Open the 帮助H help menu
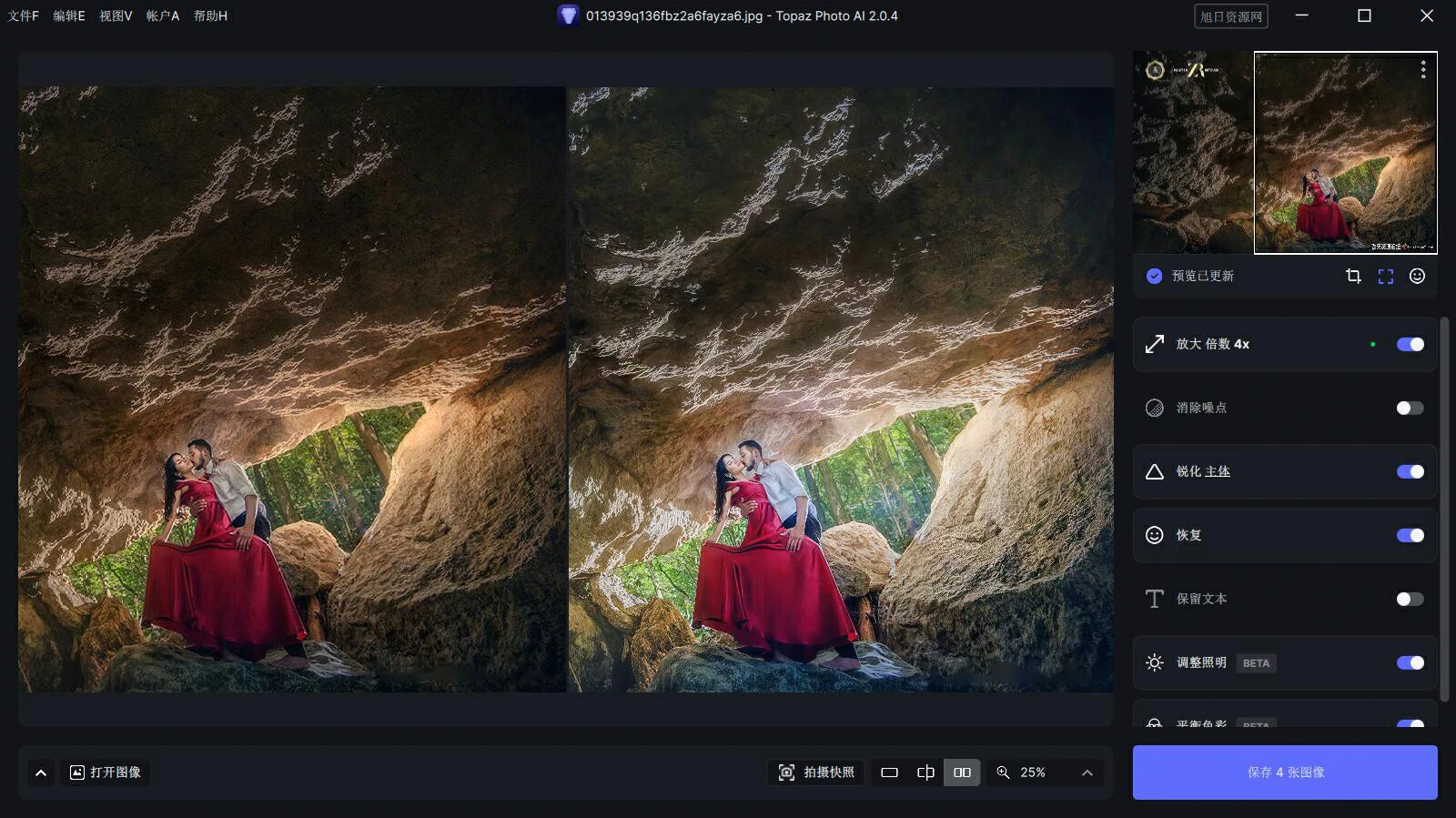Image resolution: width=1456 pixels, height=818 pixels. coord(210,15)
